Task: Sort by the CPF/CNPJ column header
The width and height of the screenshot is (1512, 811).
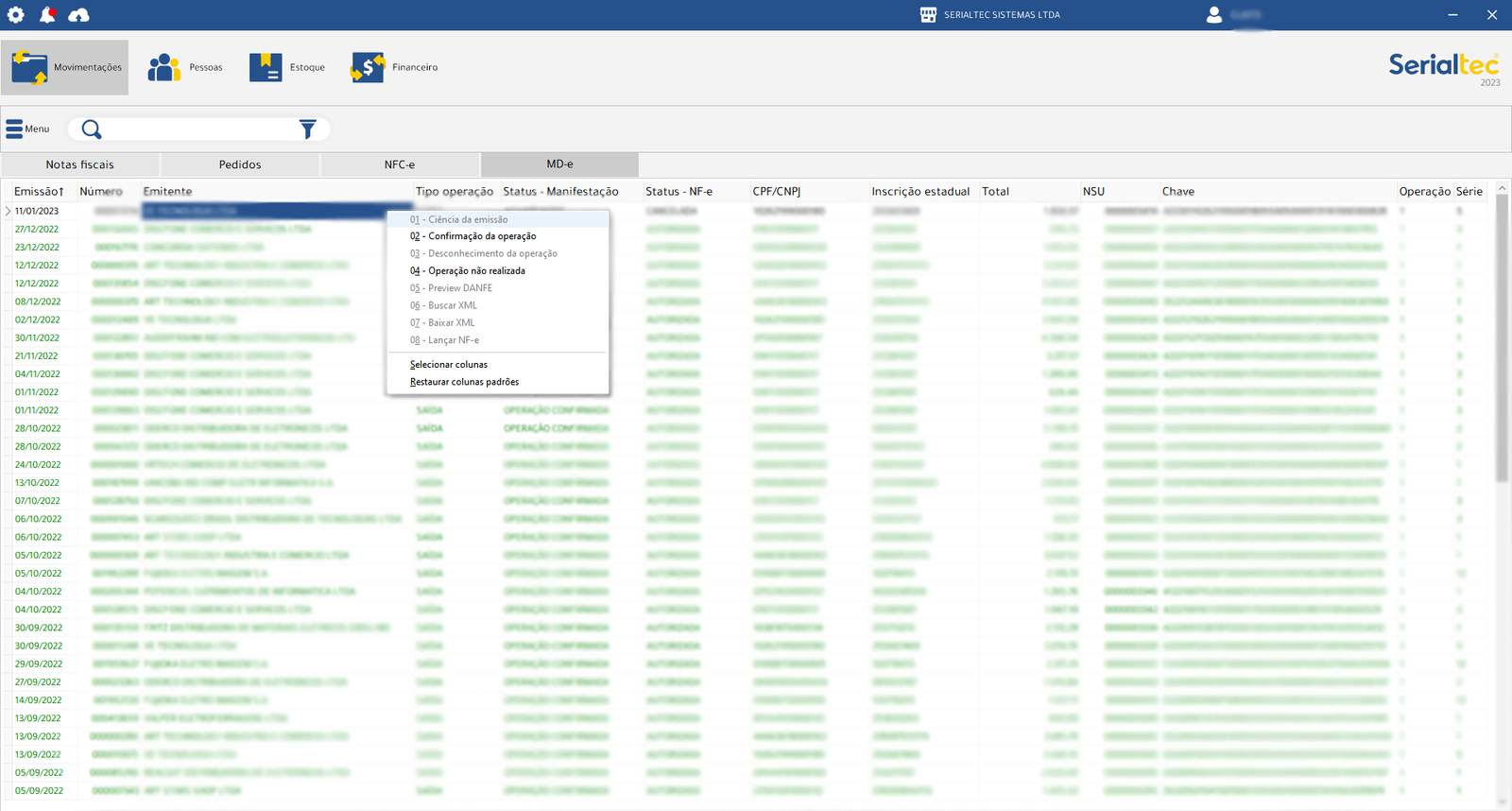Action: click(x=777, y=191)
